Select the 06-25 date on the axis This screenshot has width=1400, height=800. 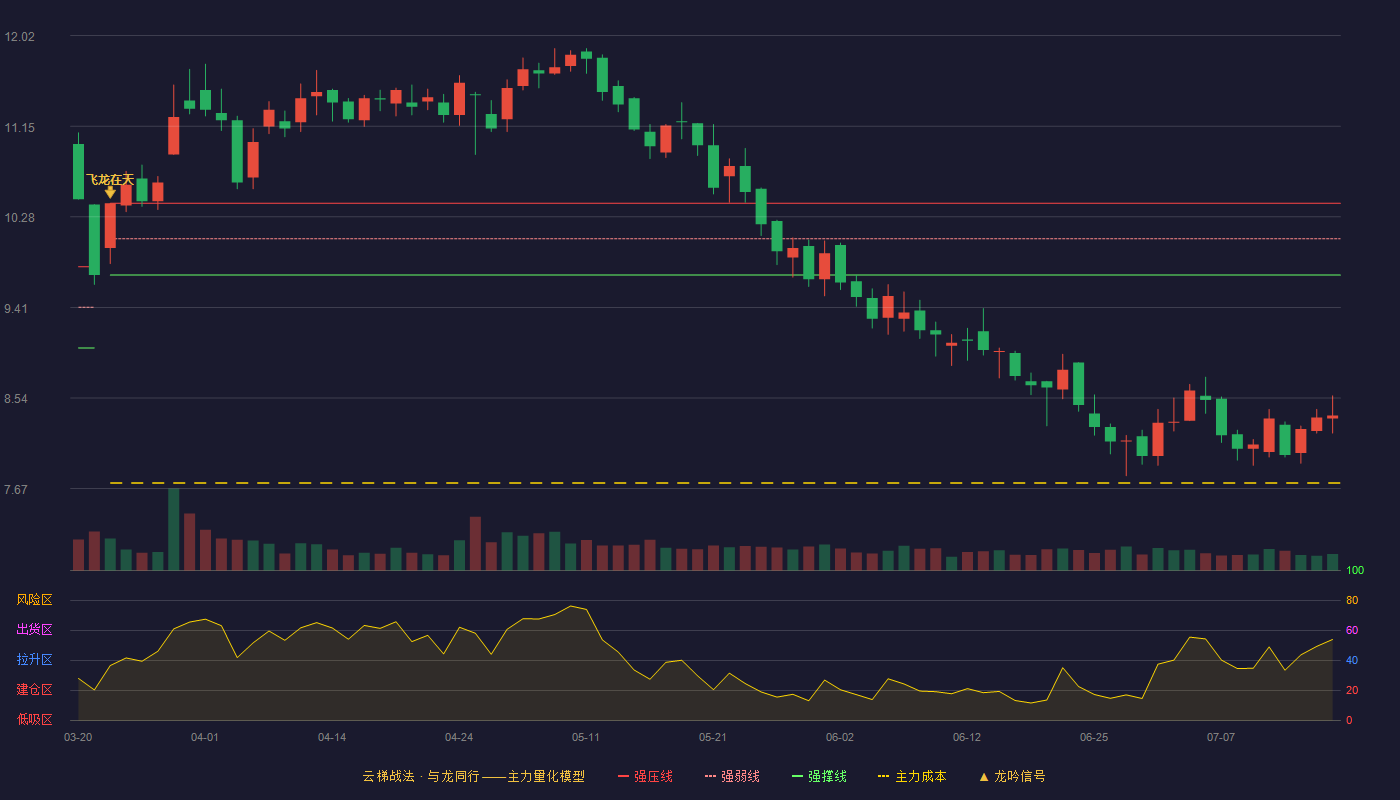[x=1094, y=737]
